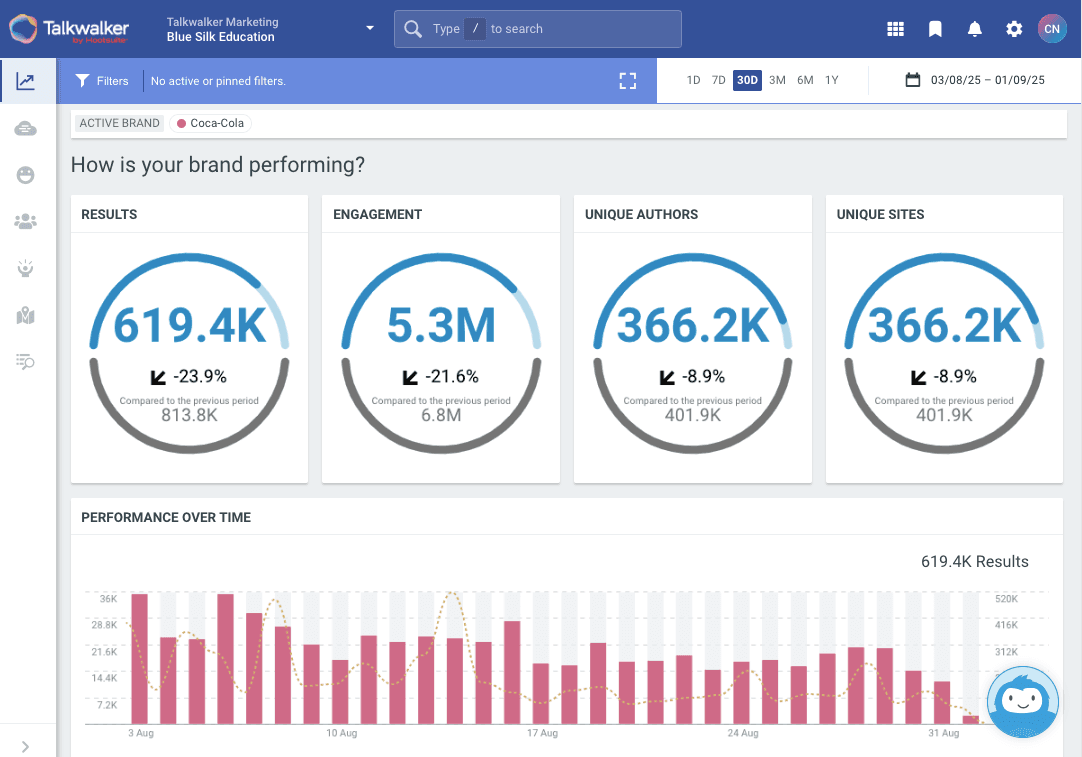The image size is (1082, 757).
Task: Open the performance chart sidebar icon
Action: 26,81
